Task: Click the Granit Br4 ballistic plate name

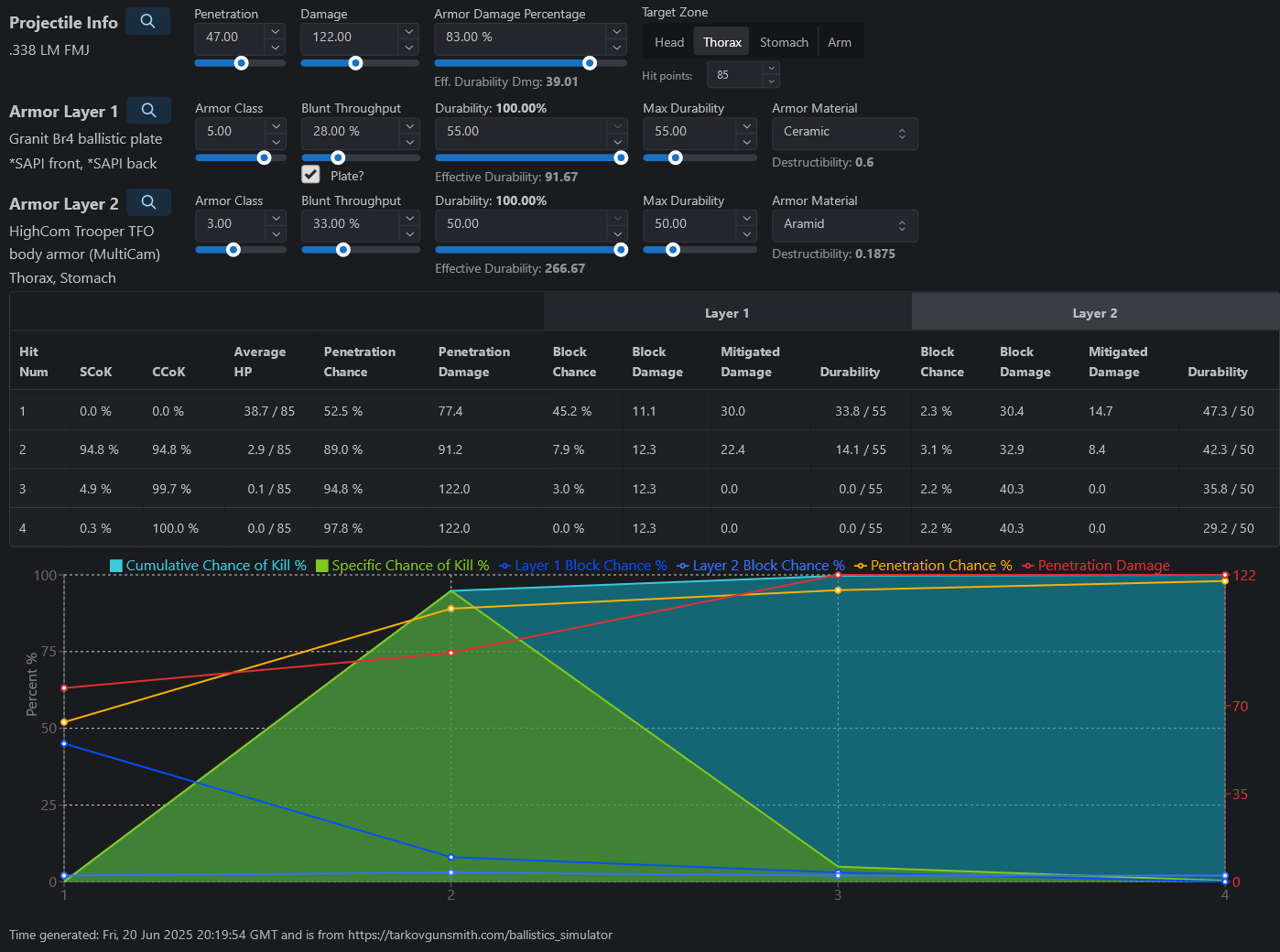Action: (x=86, y=138)
